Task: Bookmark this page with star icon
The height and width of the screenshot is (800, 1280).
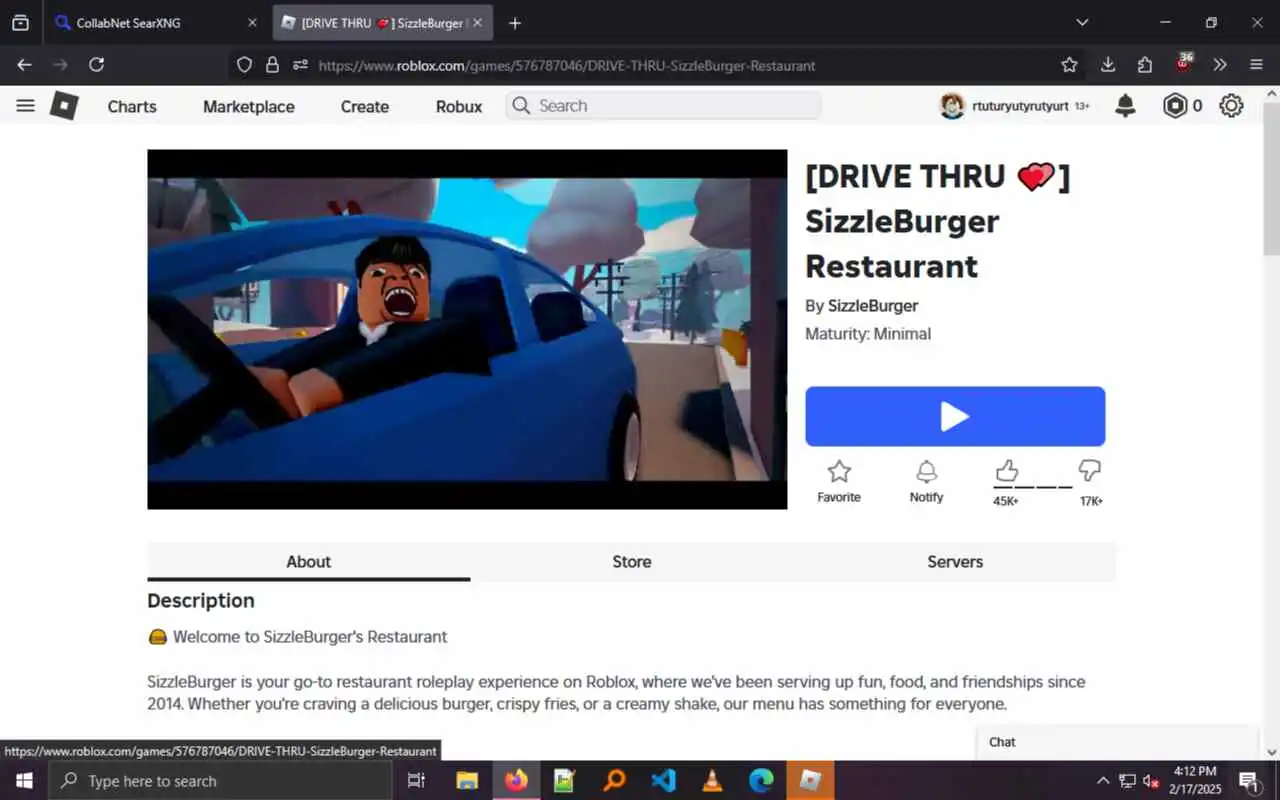Action: 1069,65
